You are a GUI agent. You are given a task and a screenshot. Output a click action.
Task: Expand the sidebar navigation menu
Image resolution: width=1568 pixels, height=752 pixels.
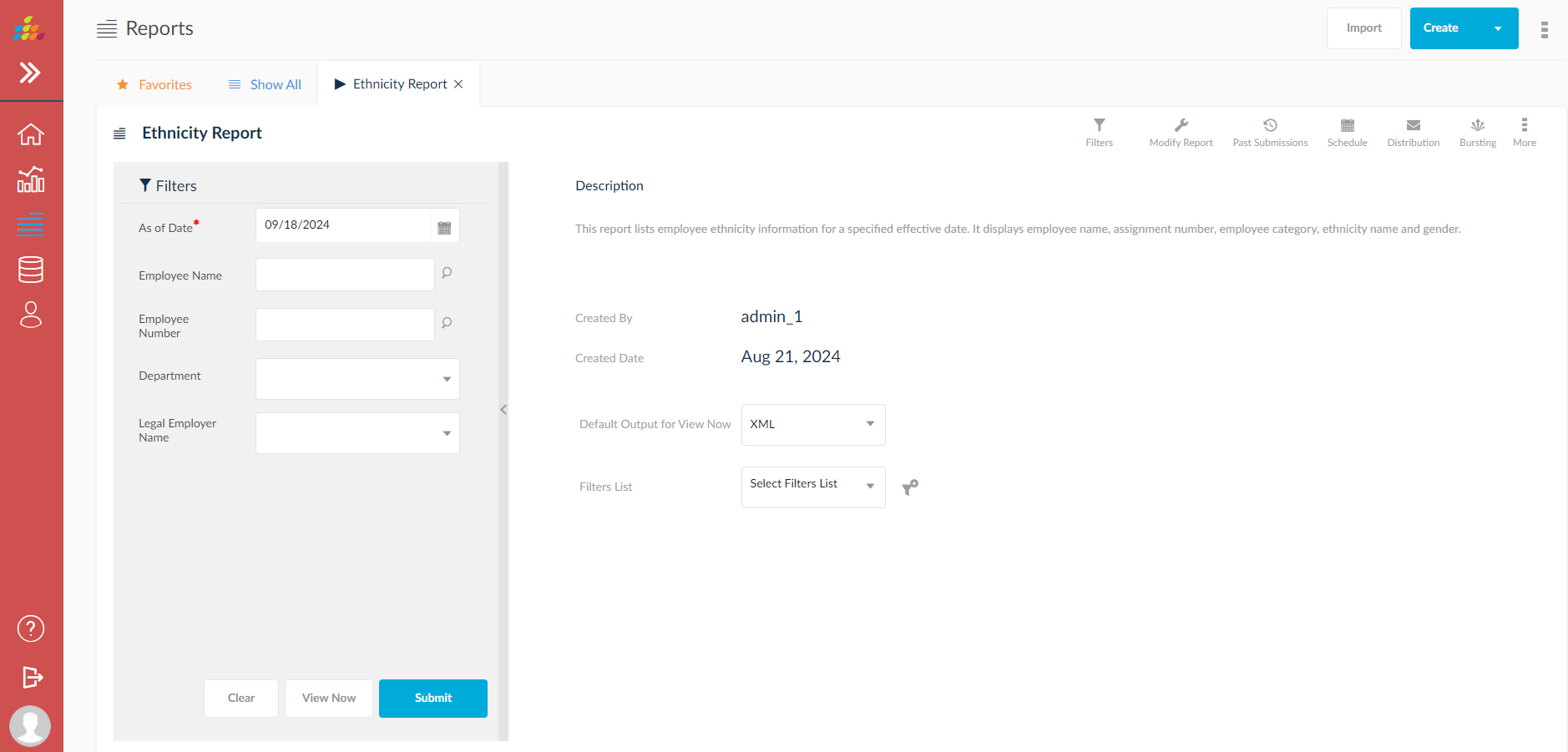pyautogui.click(x=31, y=73)
